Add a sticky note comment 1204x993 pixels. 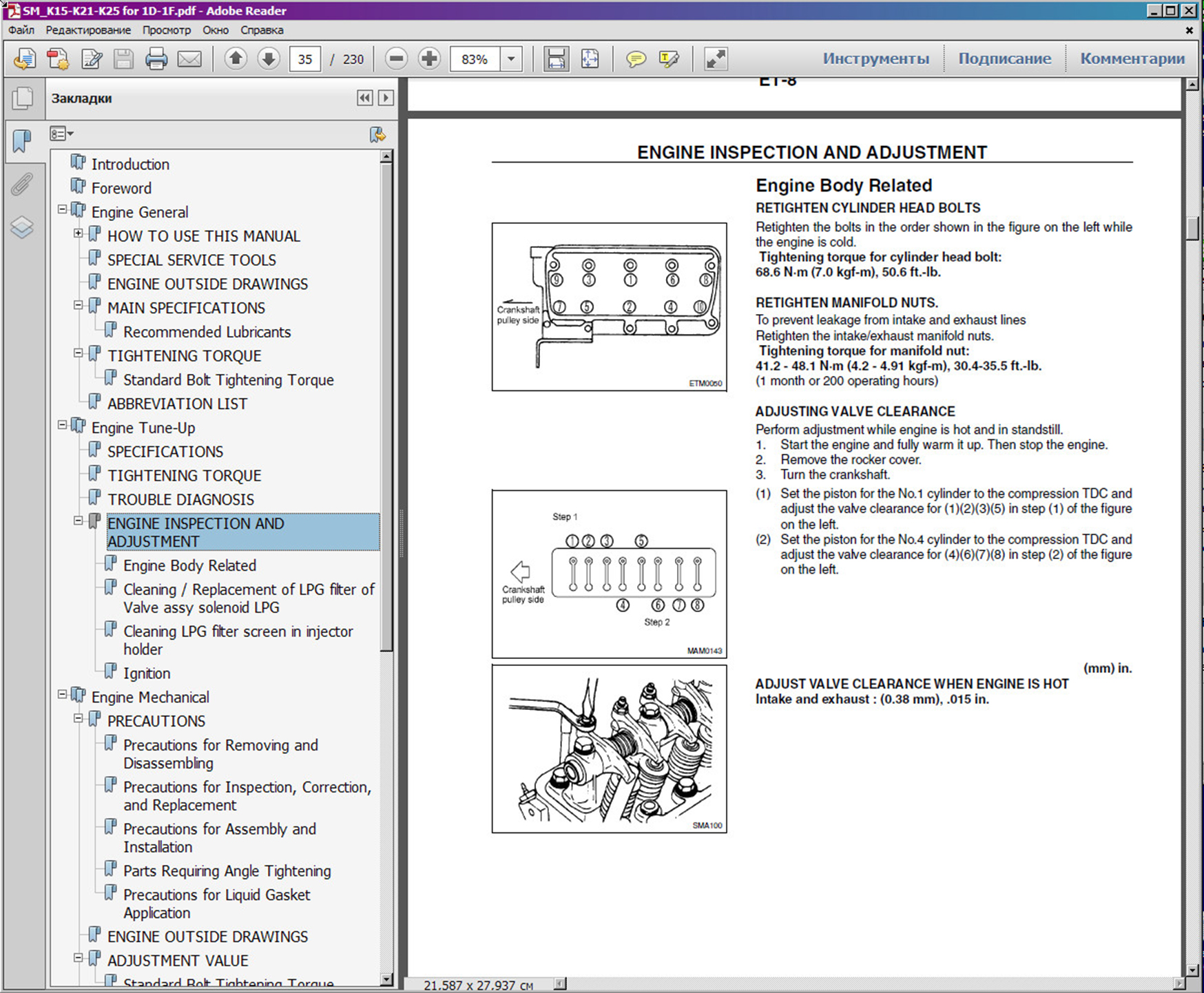tap(636, 59)
